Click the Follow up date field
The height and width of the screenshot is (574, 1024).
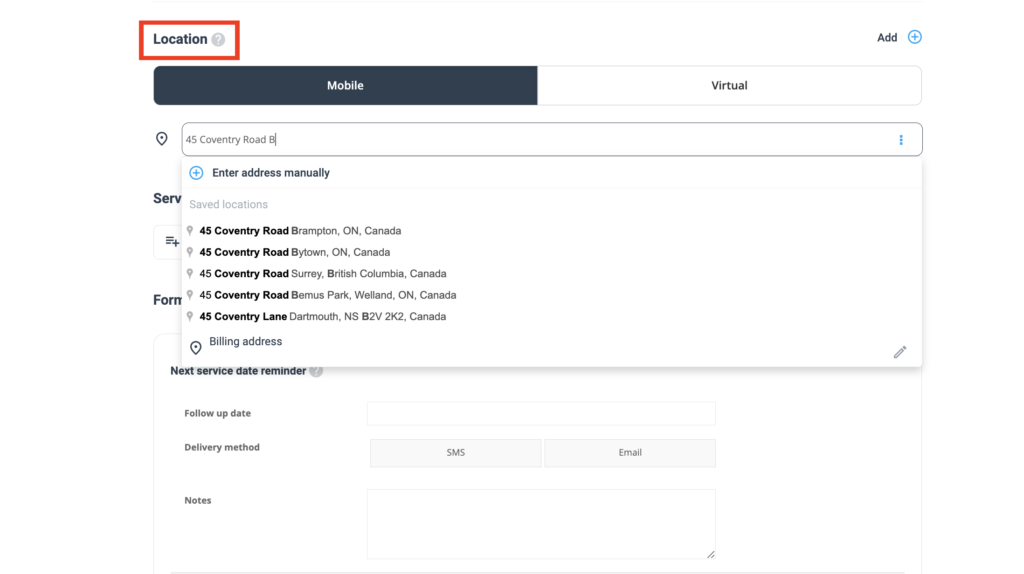coord(541,413)
